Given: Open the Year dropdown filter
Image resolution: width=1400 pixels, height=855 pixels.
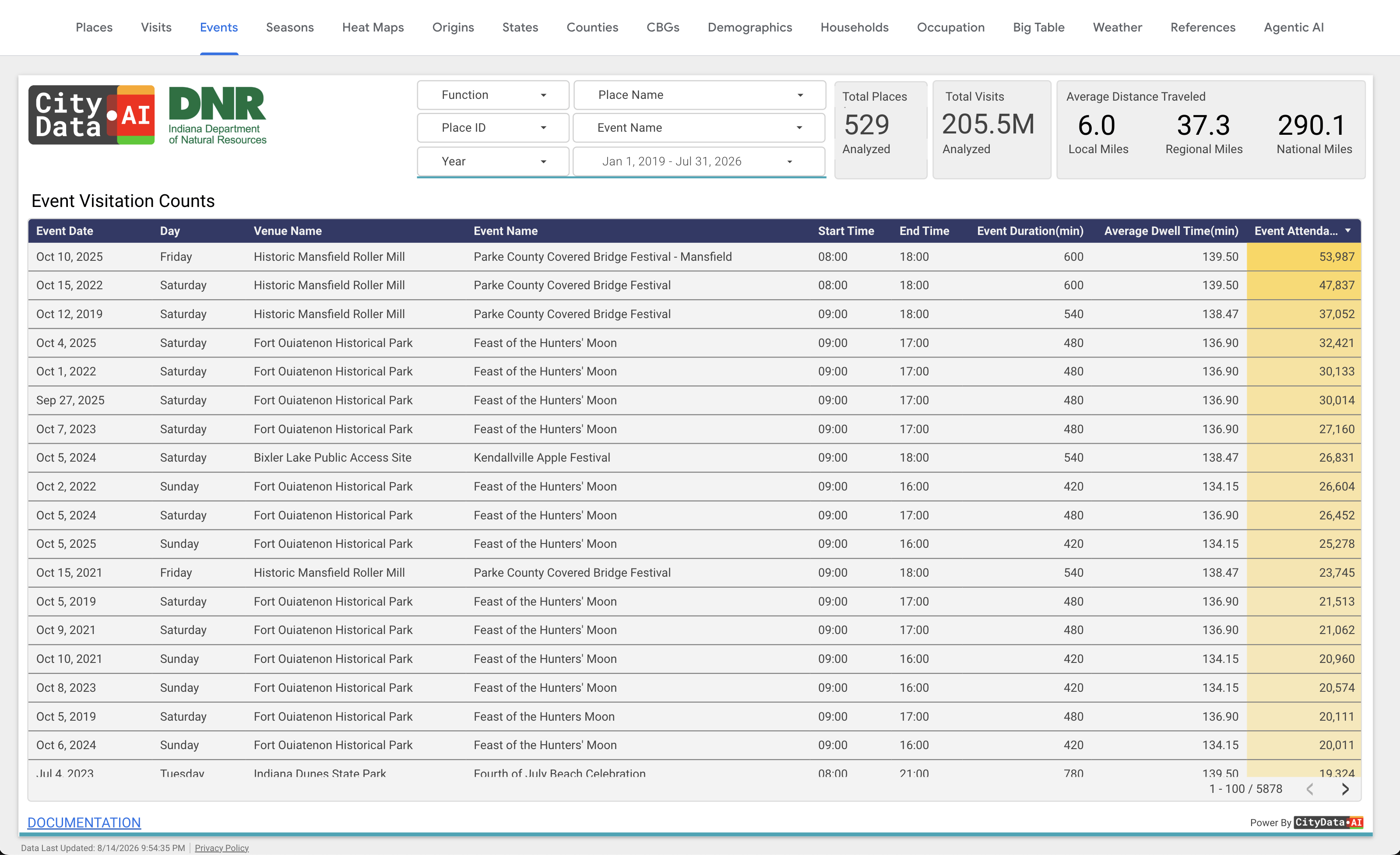Looking at the screenshot, I should pos(492,161).
